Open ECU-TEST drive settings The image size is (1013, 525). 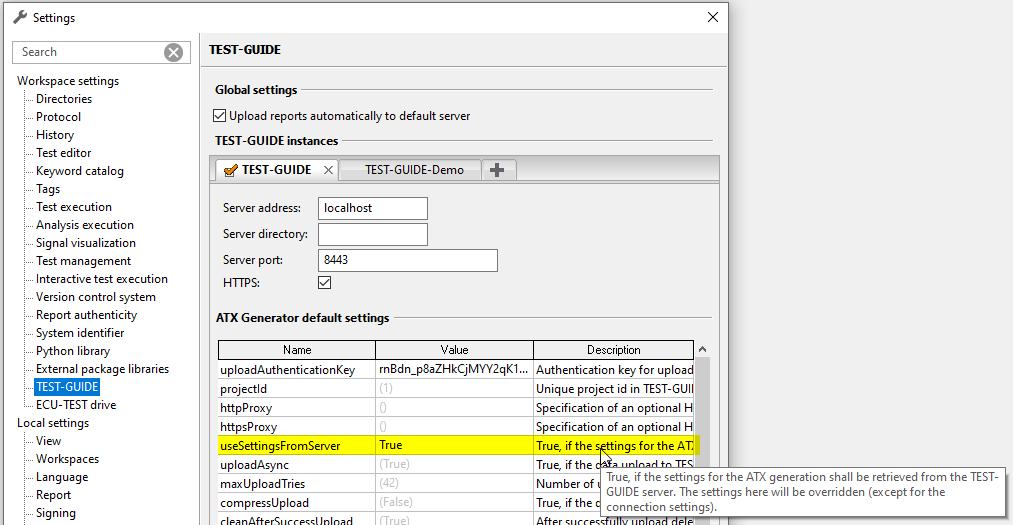[76, 405]
